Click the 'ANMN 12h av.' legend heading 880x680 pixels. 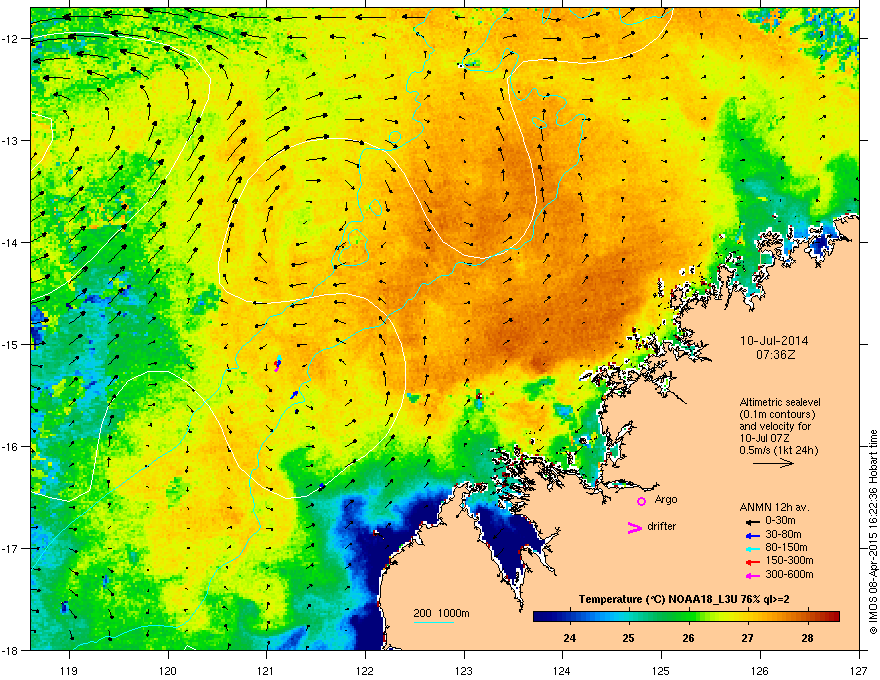pyautogui.click(x=774, y=507)
